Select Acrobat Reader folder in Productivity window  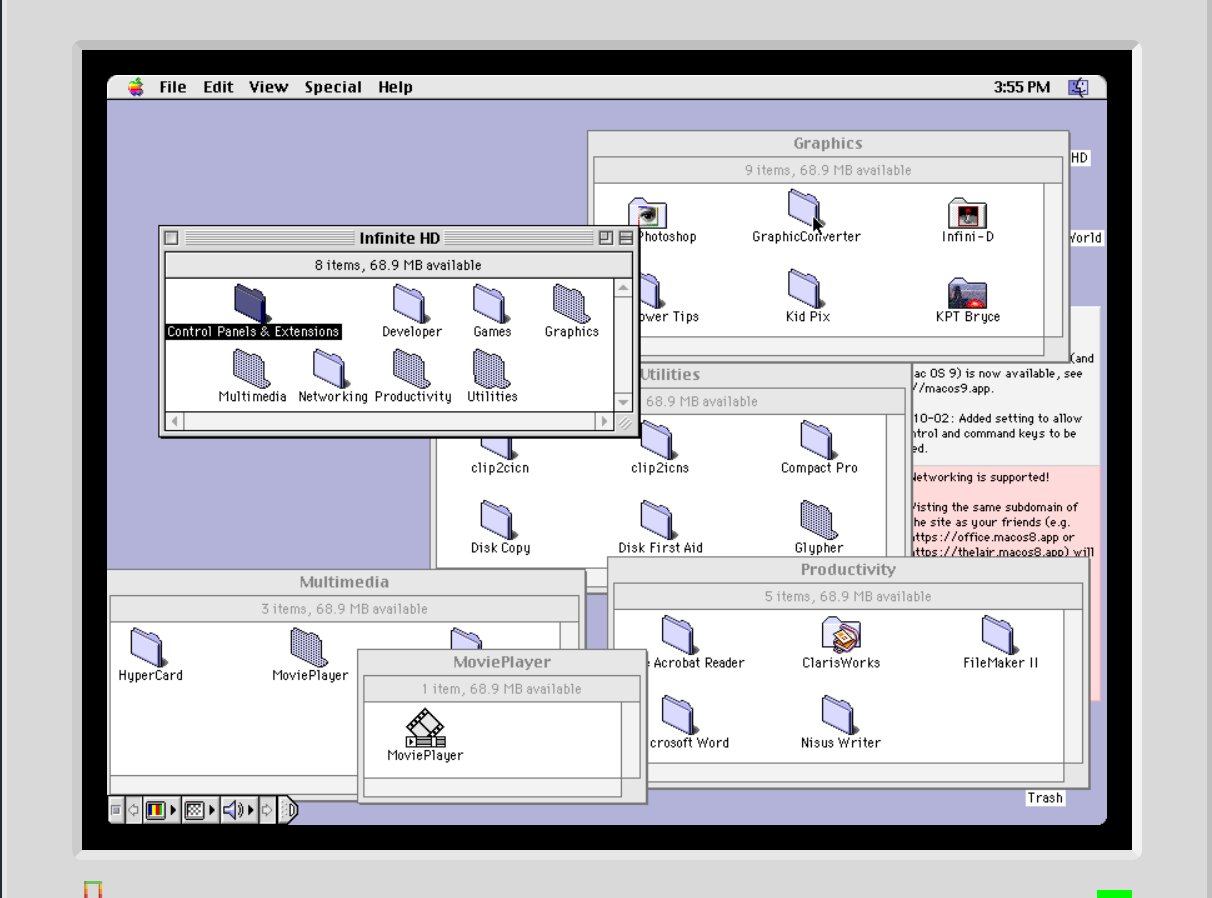[x=679, y=634]
